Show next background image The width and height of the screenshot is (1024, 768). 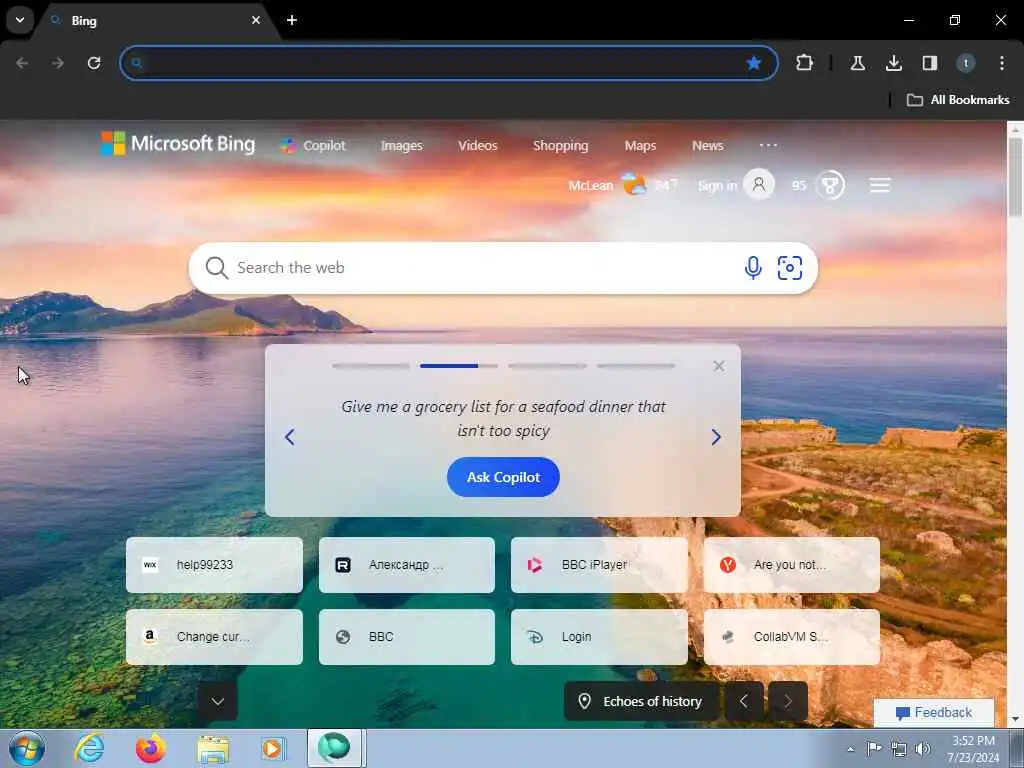tap(788, 701)
